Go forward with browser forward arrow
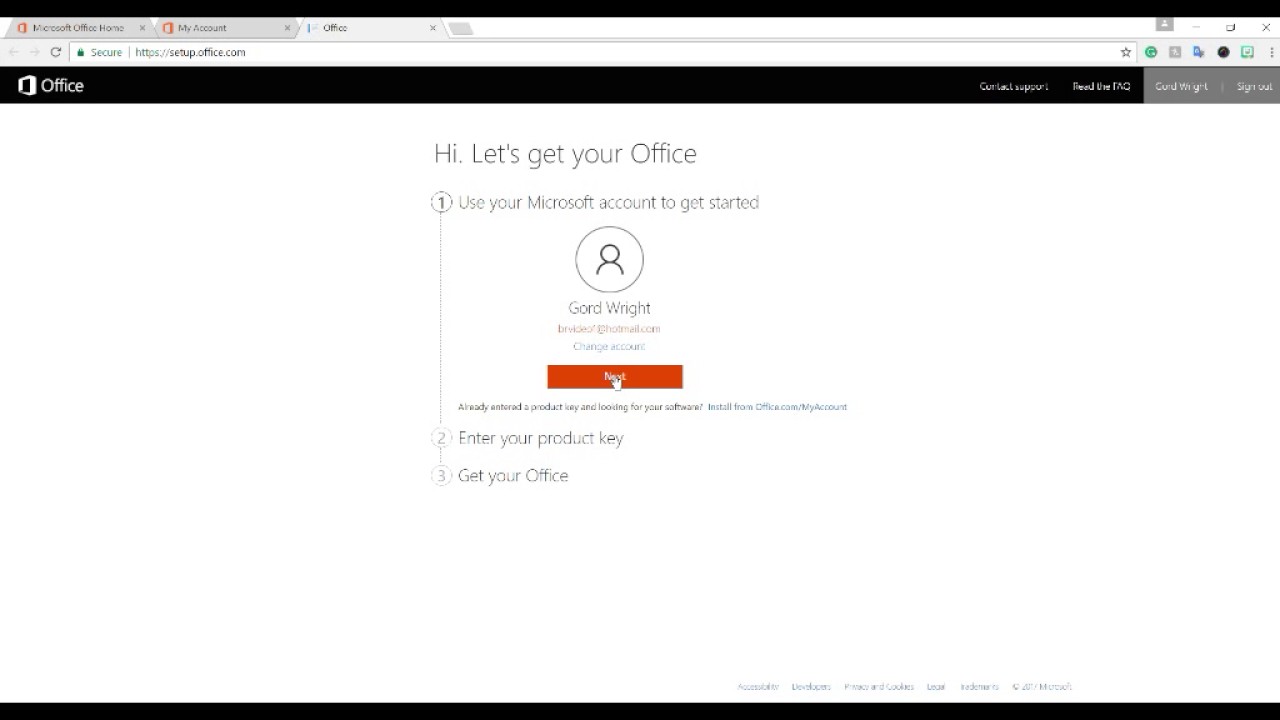1280x720 pixels. [34, 52]
